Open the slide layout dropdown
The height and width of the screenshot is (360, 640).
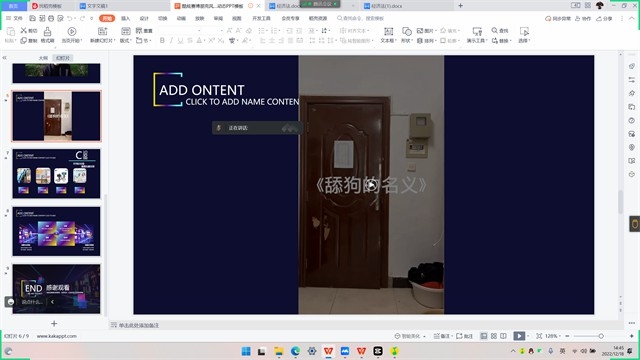(125, 35)
